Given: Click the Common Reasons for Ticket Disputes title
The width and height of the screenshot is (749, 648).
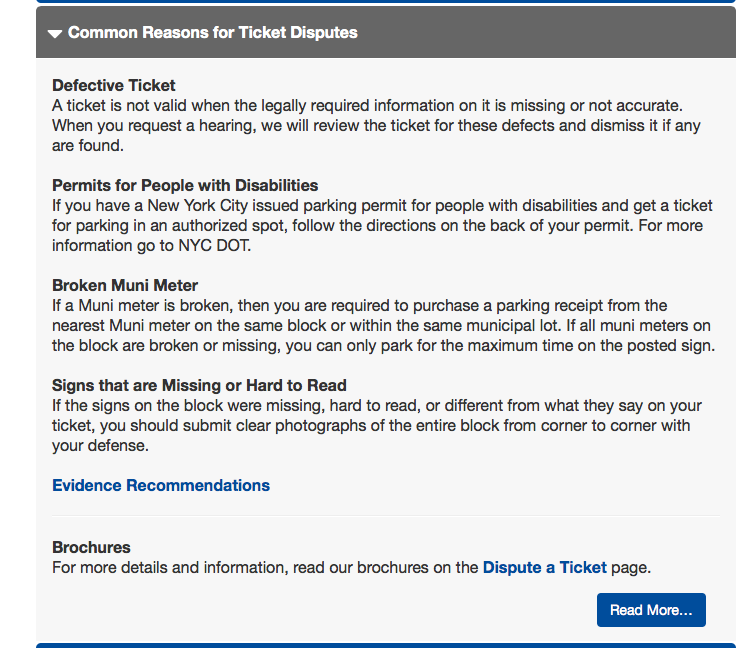Looking at the screenshot, I should [213, 32].
